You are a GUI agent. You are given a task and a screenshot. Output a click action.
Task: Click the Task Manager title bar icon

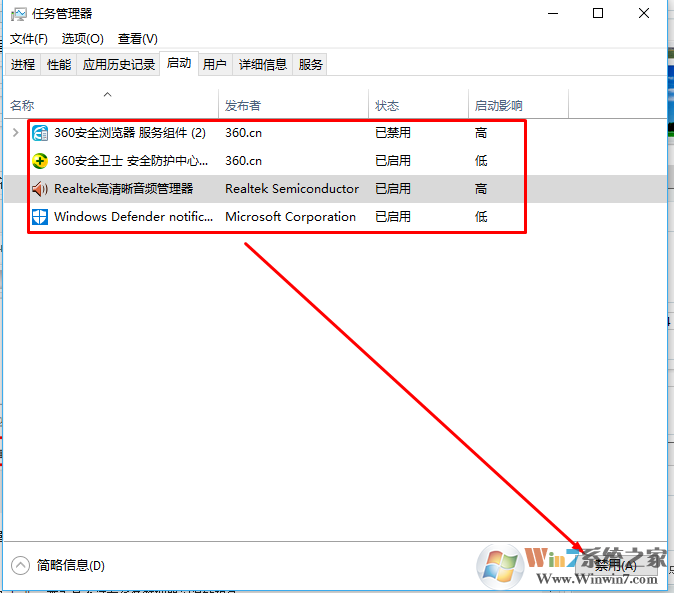tap(18, 14)
